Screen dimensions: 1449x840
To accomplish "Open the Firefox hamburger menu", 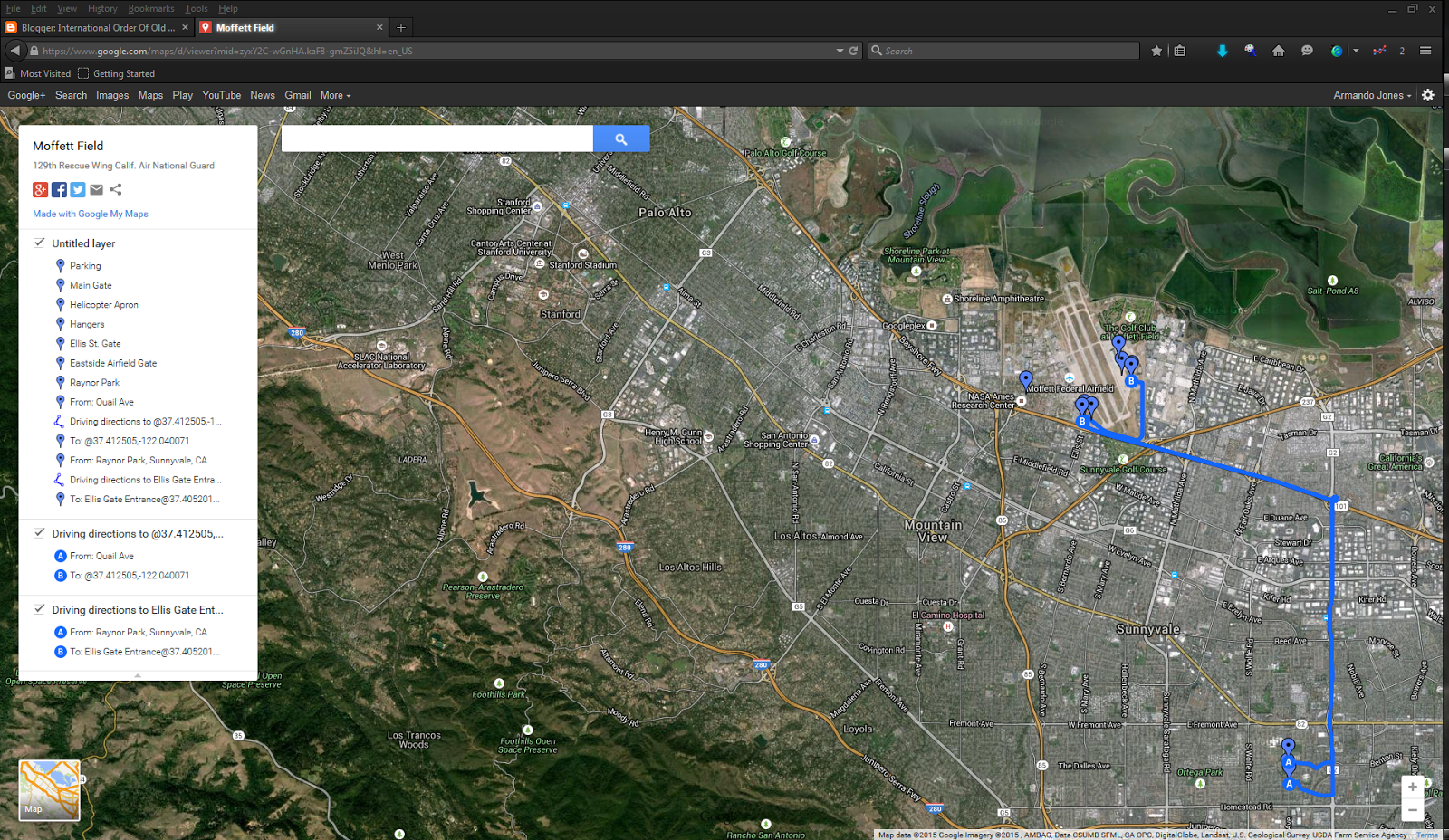I will 1425,51.
